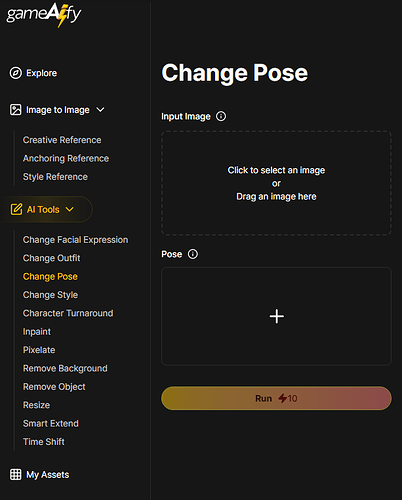402x500 pixels.
Task: Click the info icon beside Pose
Action: (x=193, y=254)
